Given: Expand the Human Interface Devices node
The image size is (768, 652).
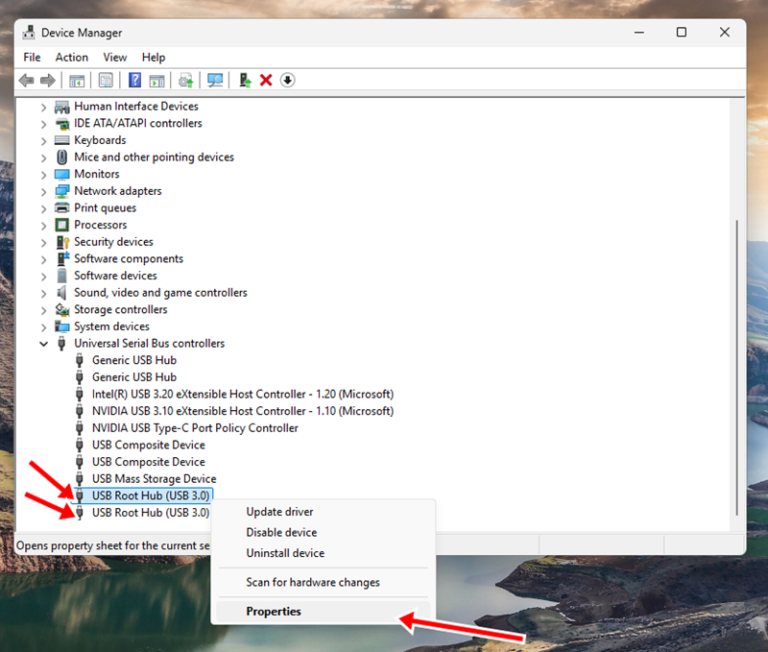Looking at the screenshot, I should click(x=44, y=107).
